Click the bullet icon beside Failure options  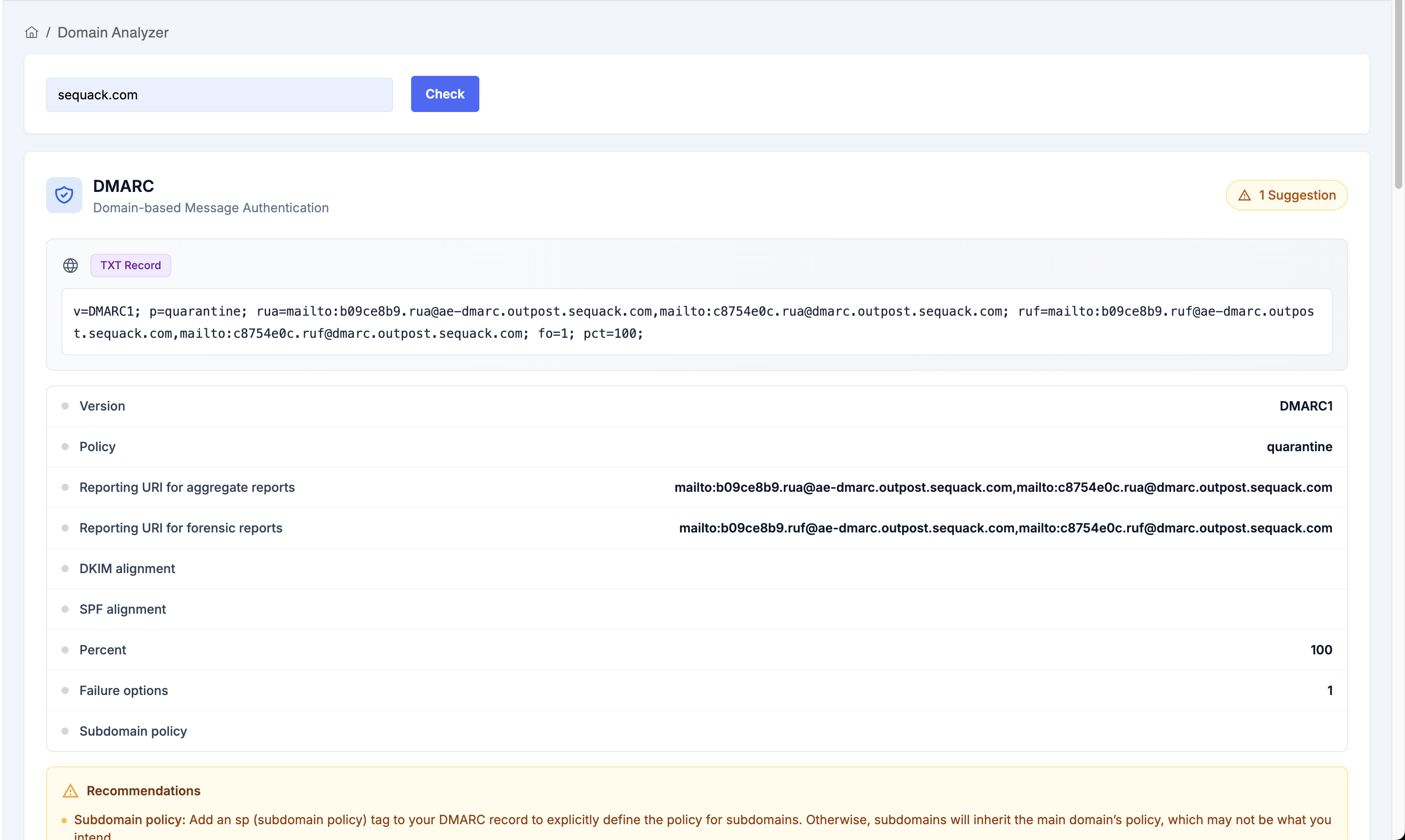tap(65, 690)
